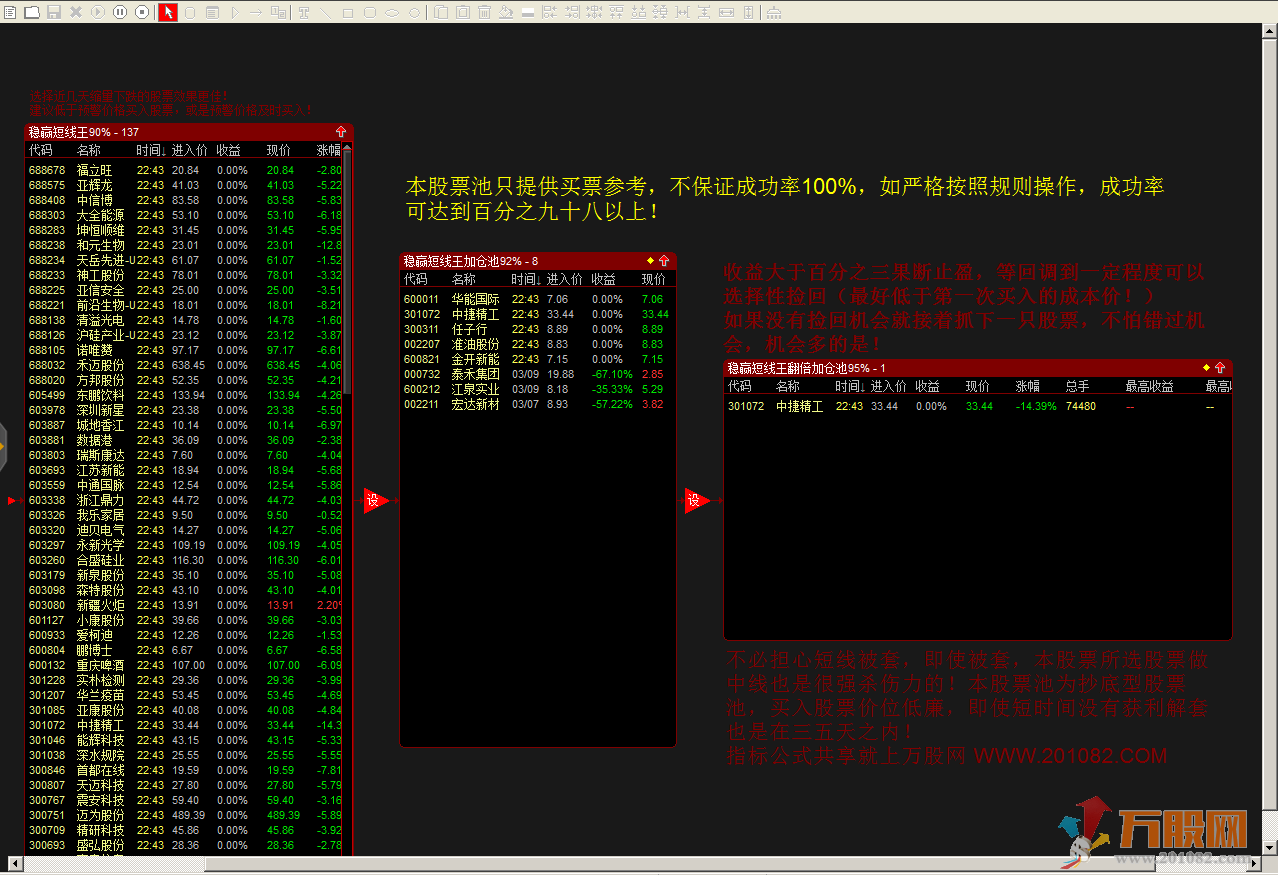Sort 稳赢短线王90% panel by 现价 column
The width and height of the screenshot is (1278, 875).
point(278,150)
